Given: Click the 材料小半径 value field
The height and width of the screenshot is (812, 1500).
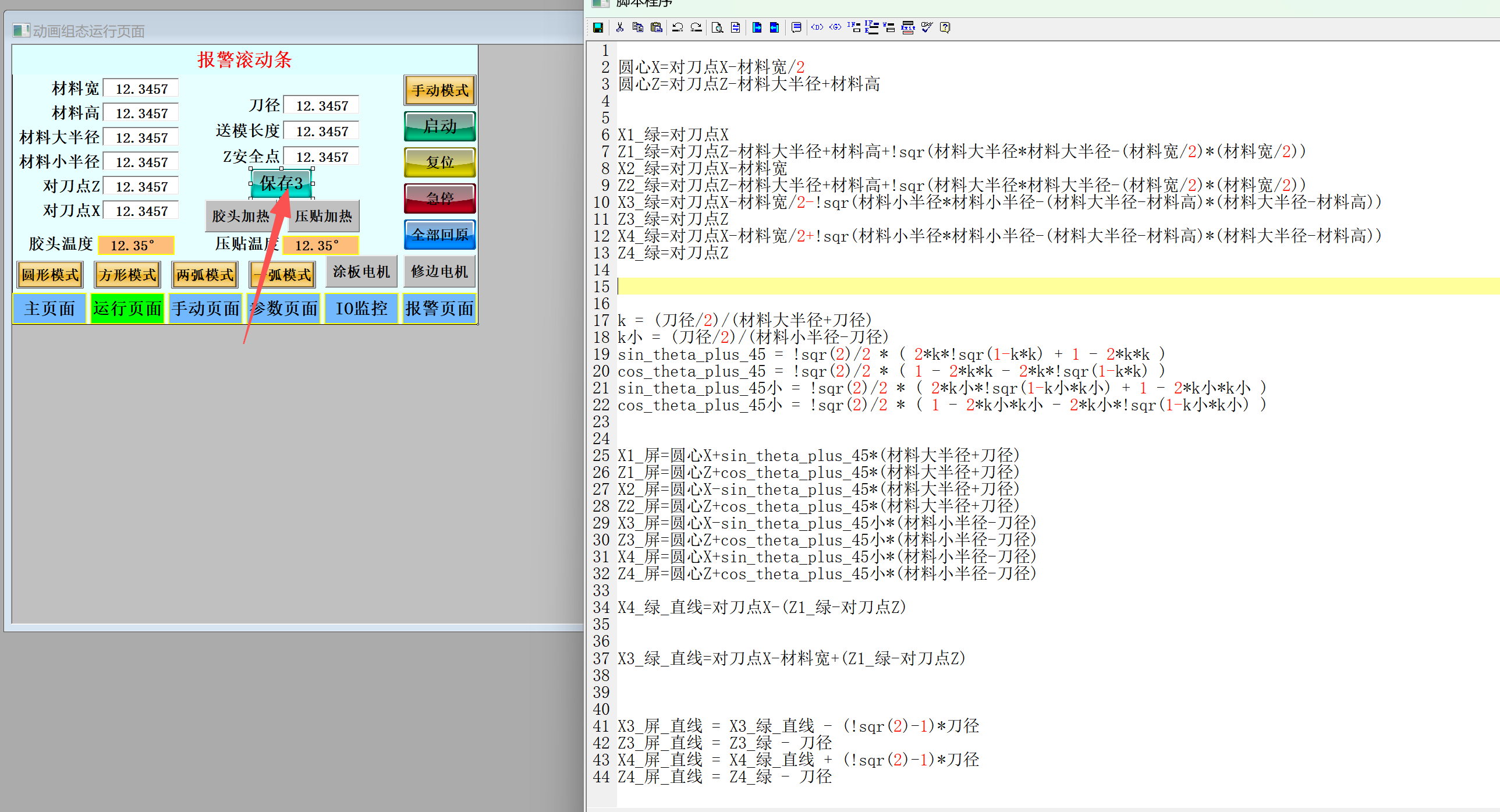Looking at the screenshot, I should [141, 162].
